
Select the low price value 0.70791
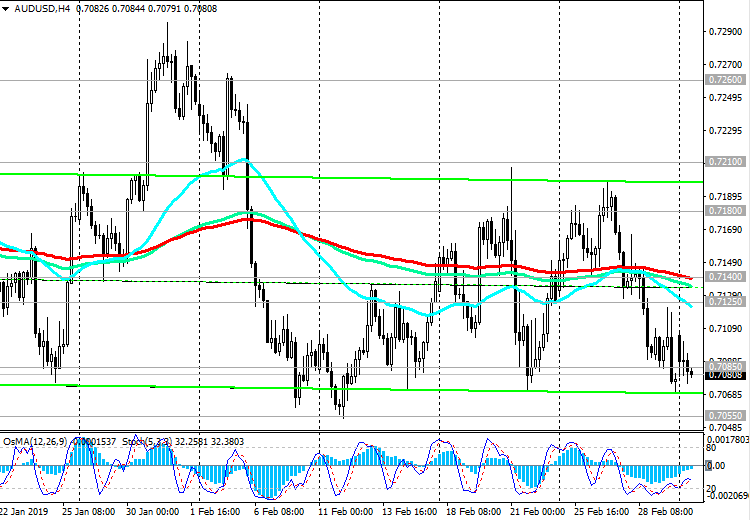point(164,9)
